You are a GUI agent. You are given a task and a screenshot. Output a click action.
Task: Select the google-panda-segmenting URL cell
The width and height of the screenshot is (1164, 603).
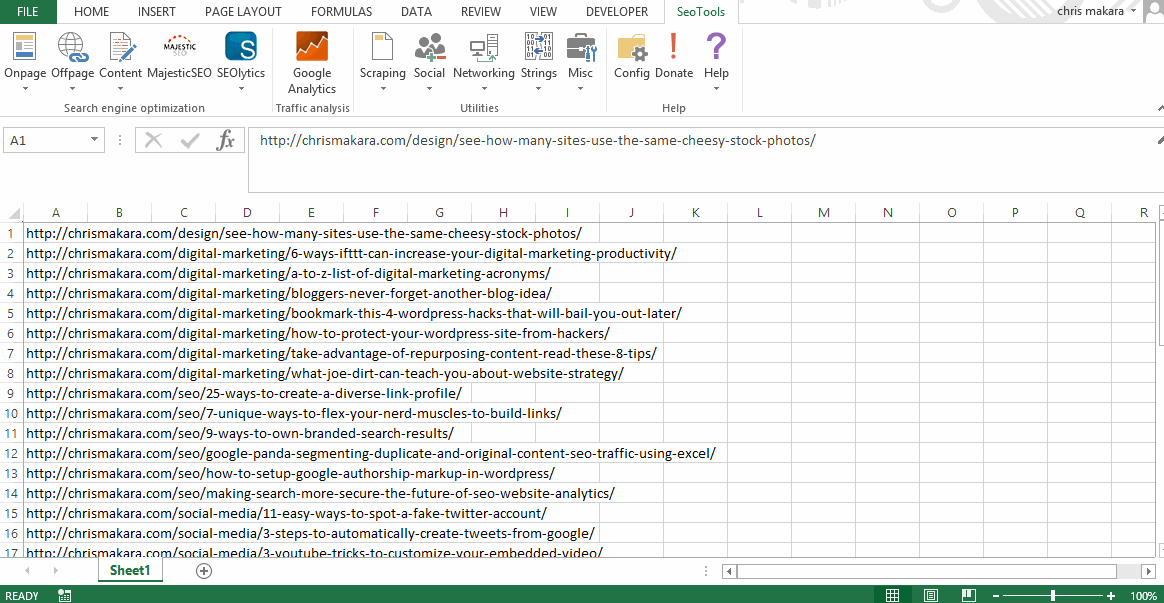tap(370, 453)
